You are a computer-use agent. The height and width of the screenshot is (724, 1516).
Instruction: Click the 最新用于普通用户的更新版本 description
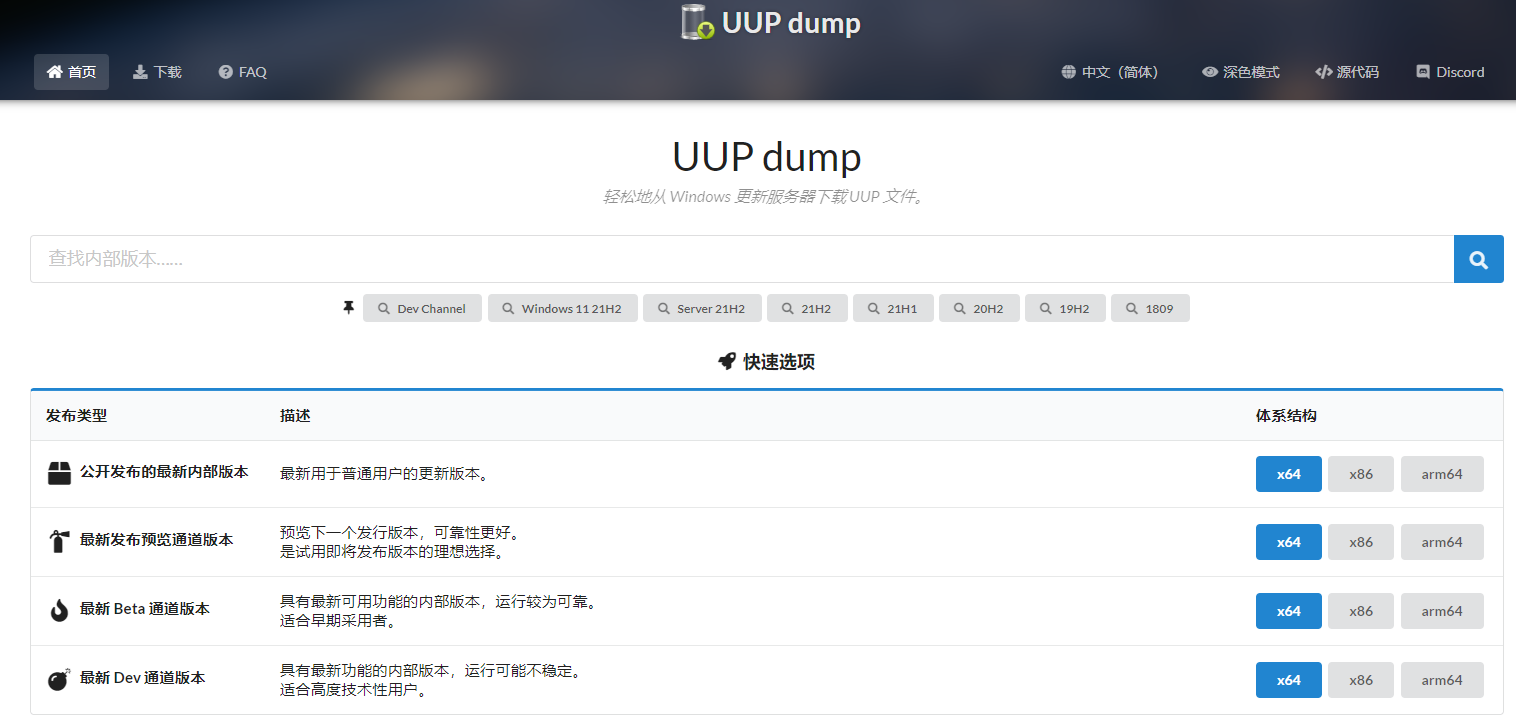[x=384, y=474]
